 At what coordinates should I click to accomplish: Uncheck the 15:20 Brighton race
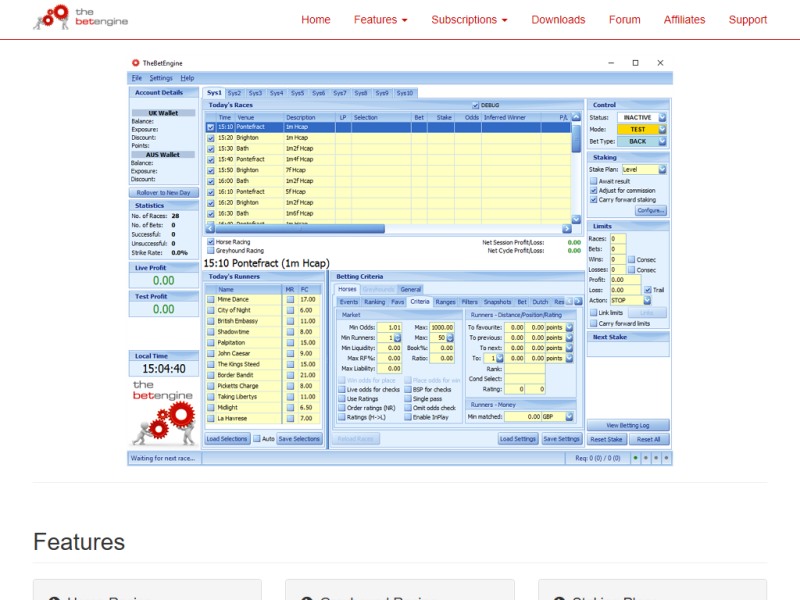(210, 138)
